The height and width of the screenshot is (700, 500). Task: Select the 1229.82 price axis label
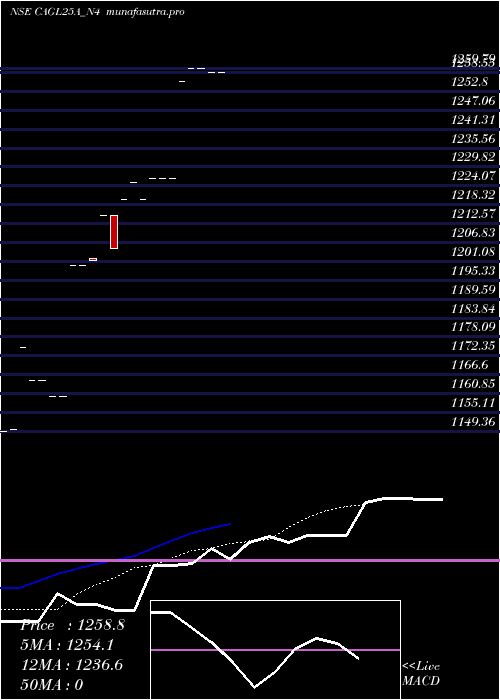tap(474, 157)
